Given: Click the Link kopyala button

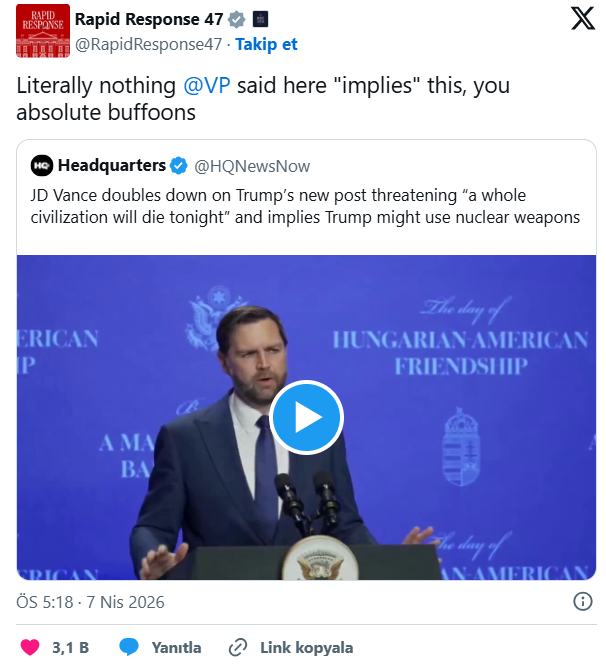Looking at the screenshot, I should tap(306, 647).
